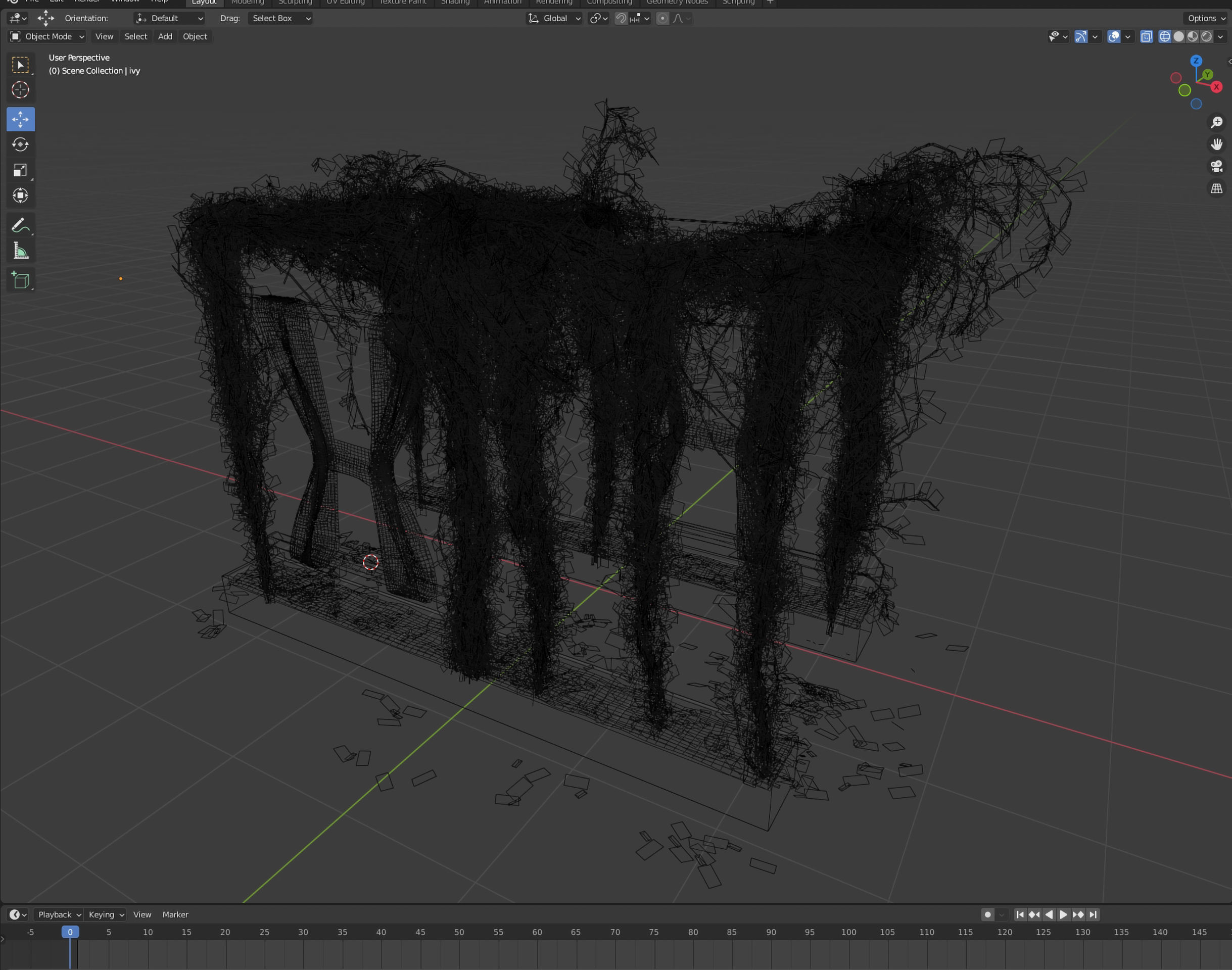Activate the Transform tool
Viewport: 1232px width, 970px height.
[x=20, y=196]
